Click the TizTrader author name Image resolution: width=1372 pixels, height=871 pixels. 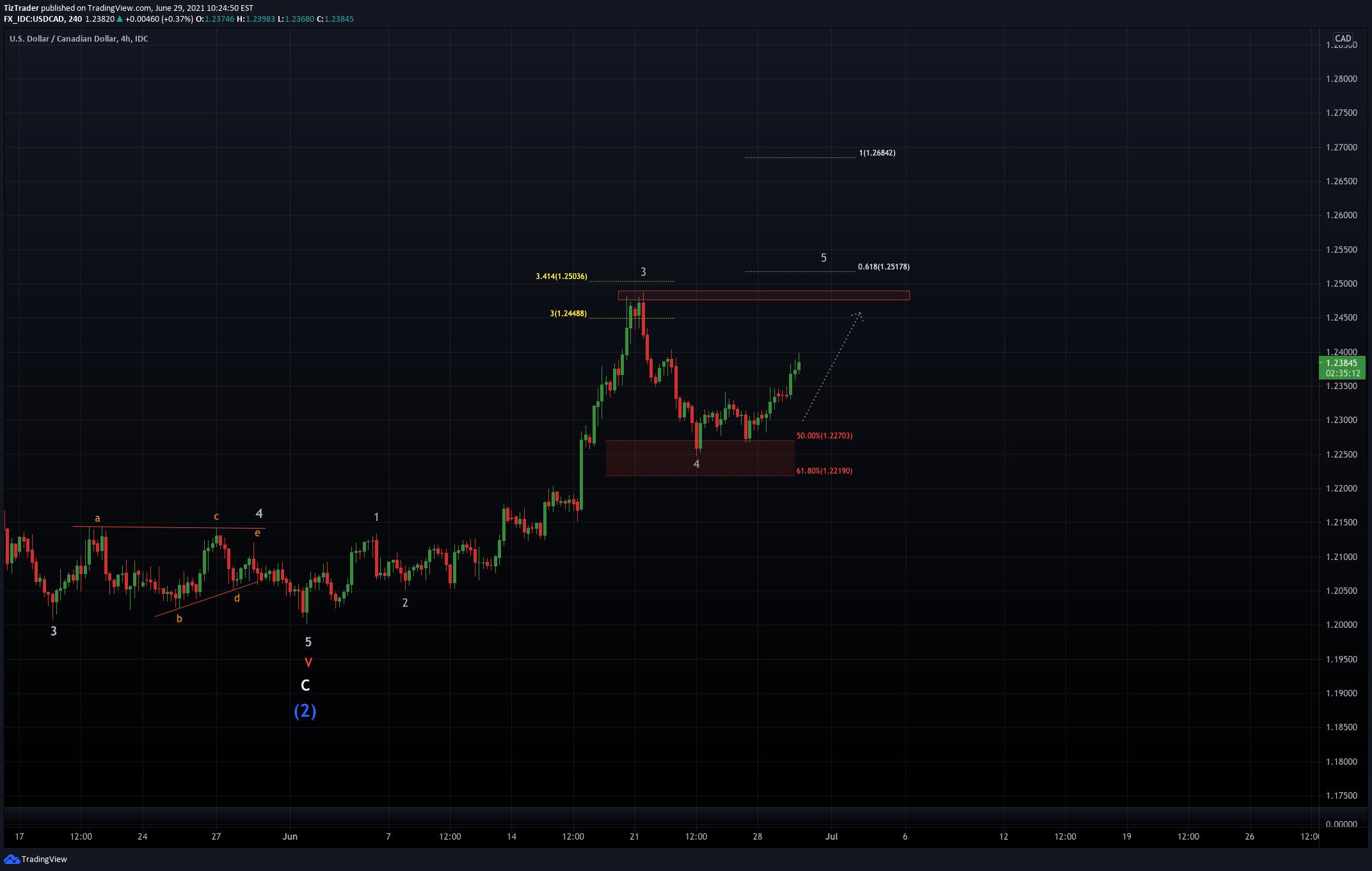pyautogui.click(x=21, y=8)
